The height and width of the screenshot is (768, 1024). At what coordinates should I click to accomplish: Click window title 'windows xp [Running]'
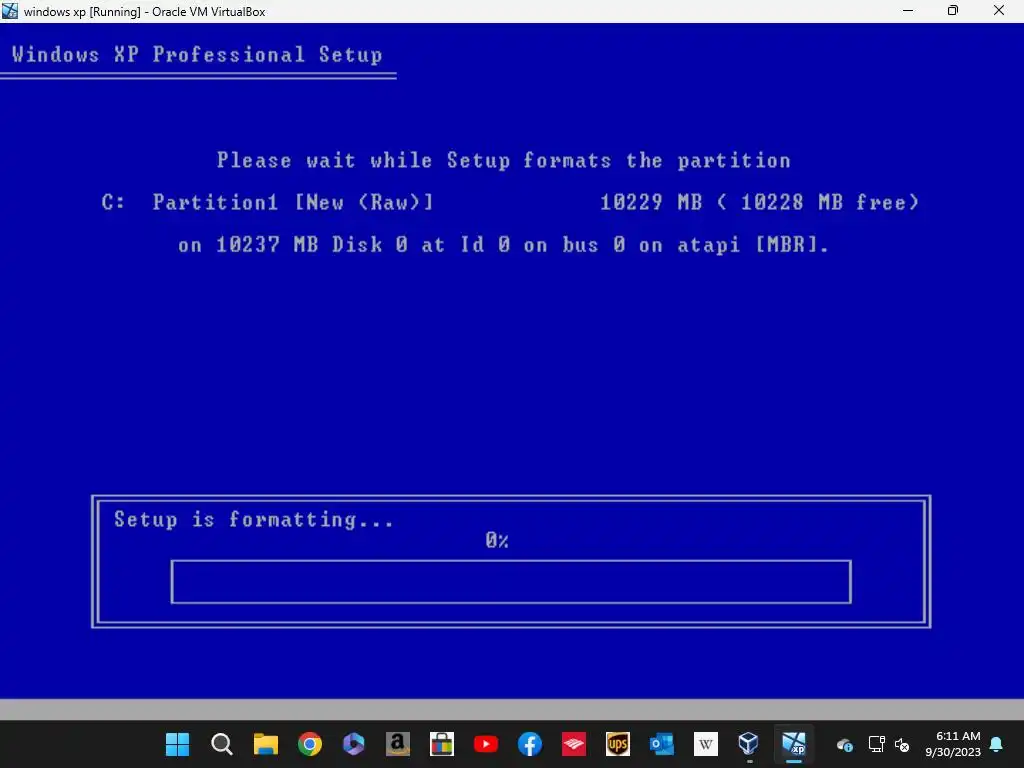(x=144, y=12)
